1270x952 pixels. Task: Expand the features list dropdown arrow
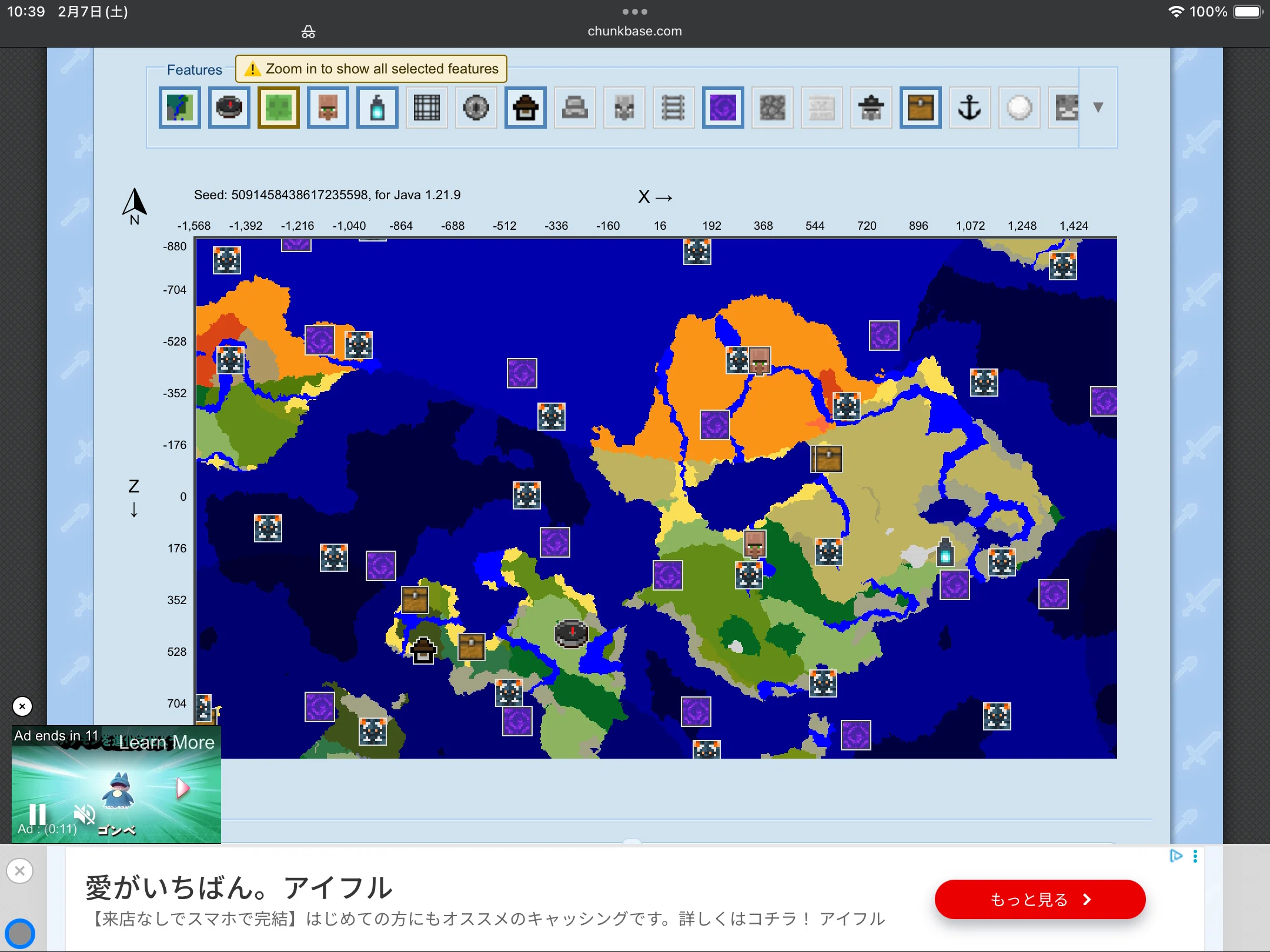(x=1098, y=108)
